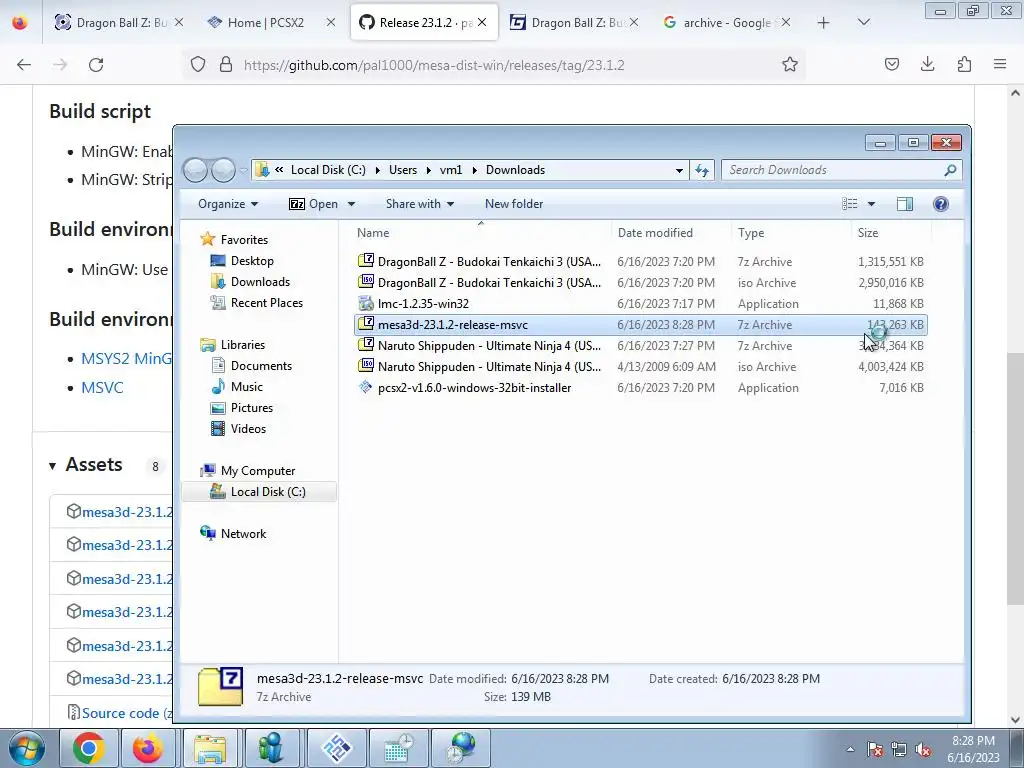Open Documents library
This screenshot has width=1024, height=768.
(x=251, y=366)
